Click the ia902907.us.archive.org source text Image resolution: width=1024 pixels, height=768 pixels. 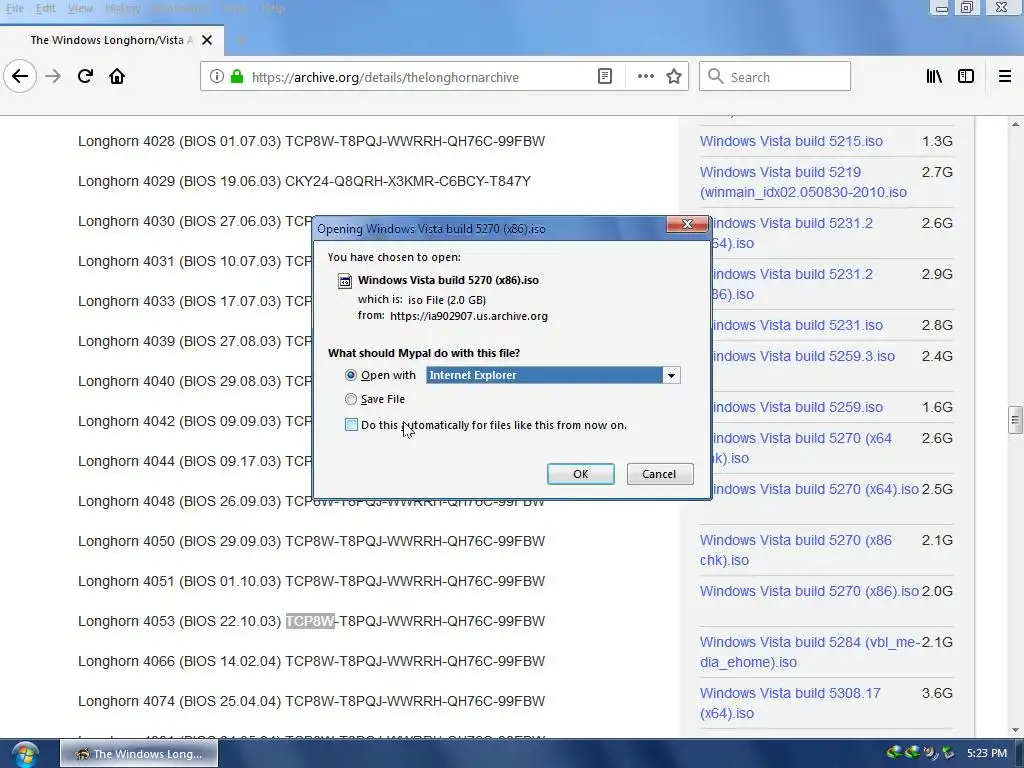[469, 316]
